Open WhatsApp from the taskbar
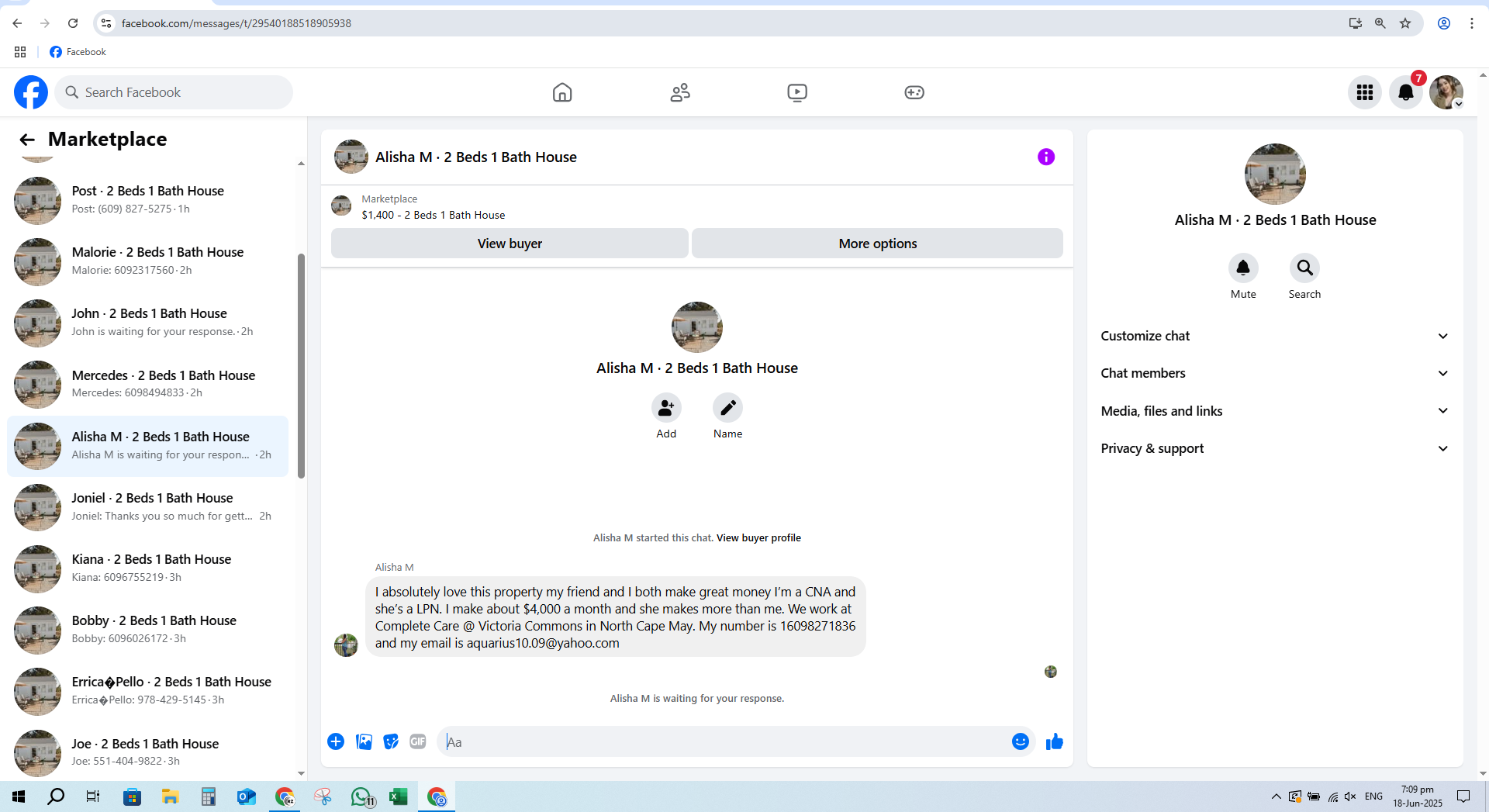The image size is (1489, 812). pyautogui.click(x=361, y=796)
